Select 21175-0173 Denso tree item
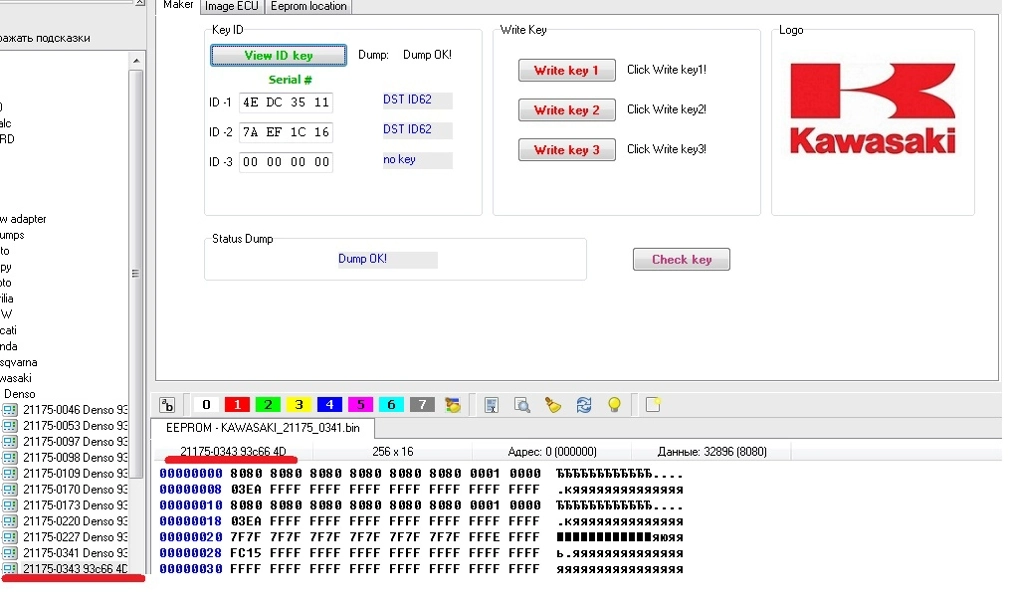 coord(75,505)
